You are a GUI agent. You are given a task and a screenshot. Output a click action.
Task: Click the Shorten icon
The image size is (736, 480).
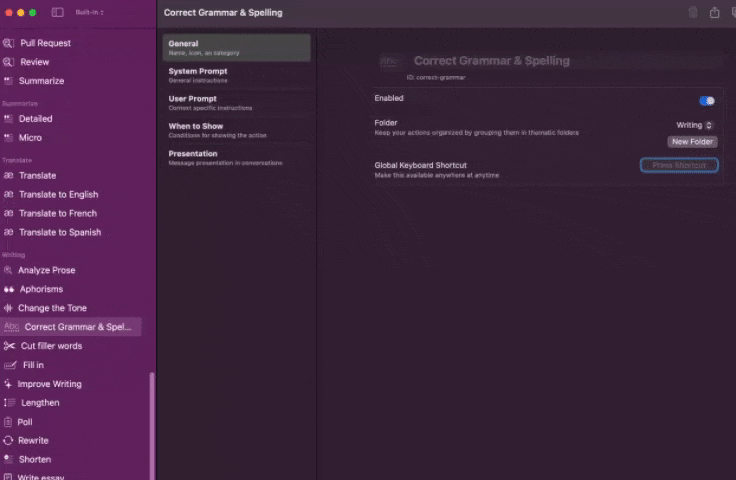click(x=8, y=459)
